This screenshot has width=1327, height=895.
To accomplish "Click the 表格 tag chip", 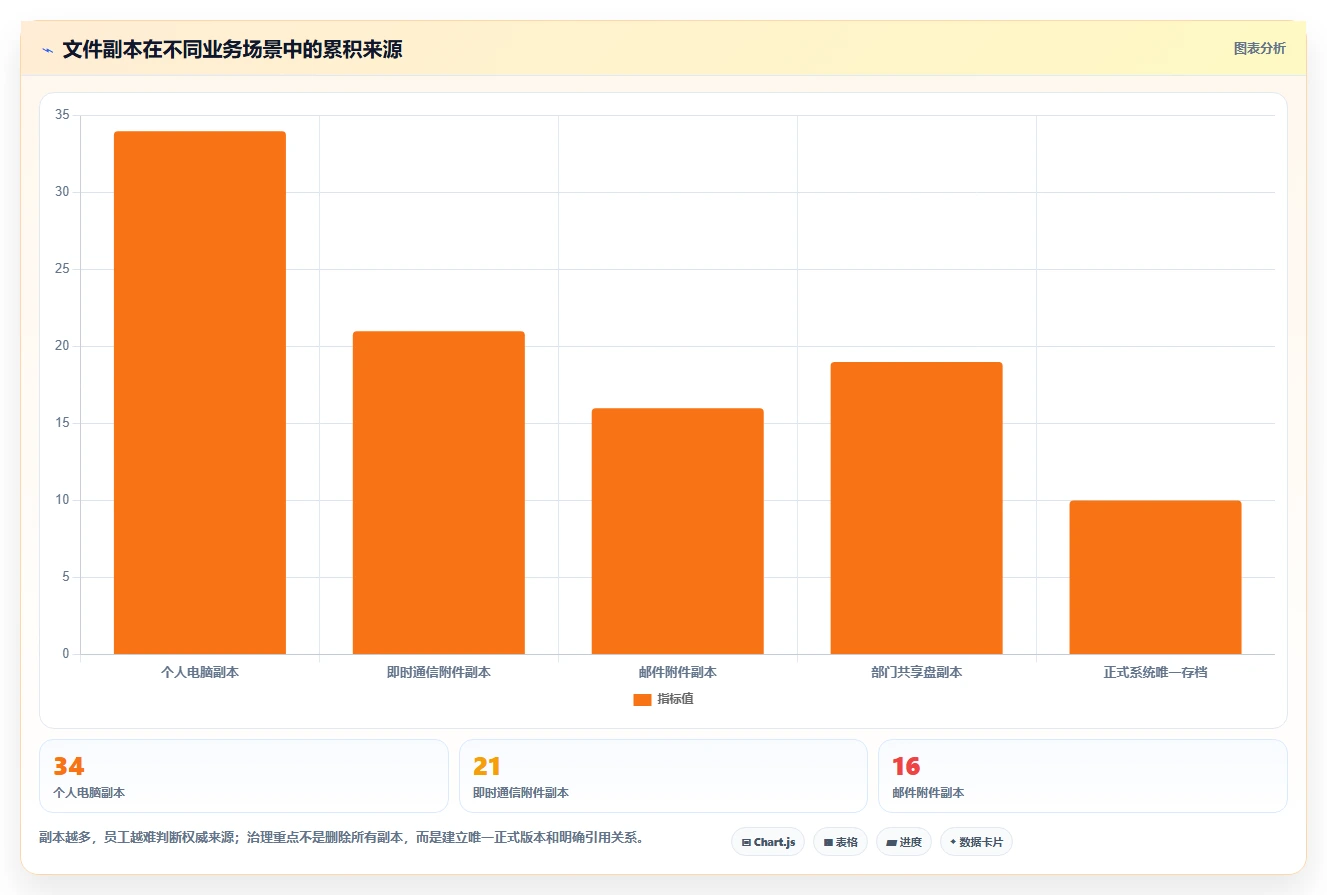I will pos(840,842).
